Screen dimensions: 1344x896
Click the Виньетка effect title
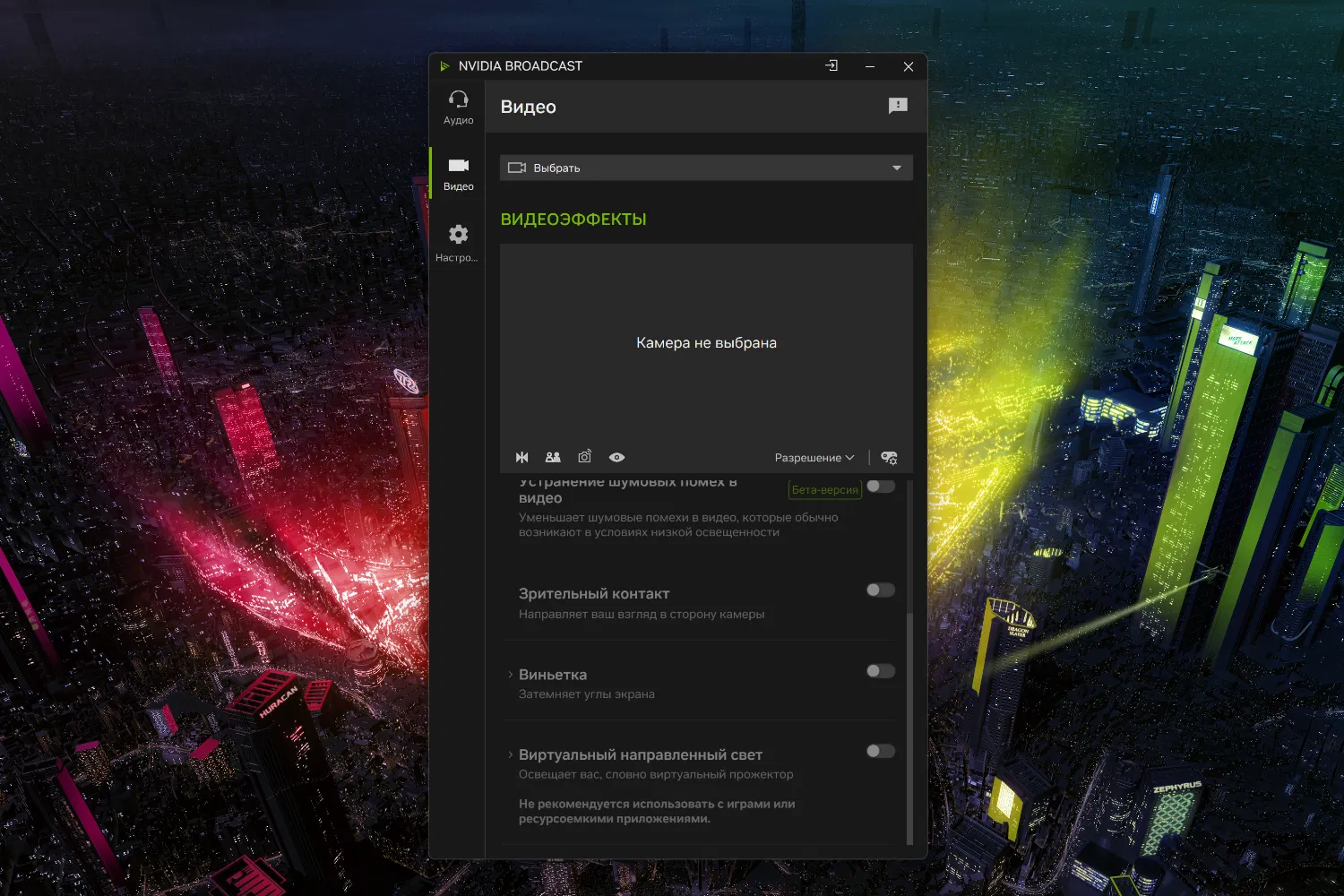(553, 675)
